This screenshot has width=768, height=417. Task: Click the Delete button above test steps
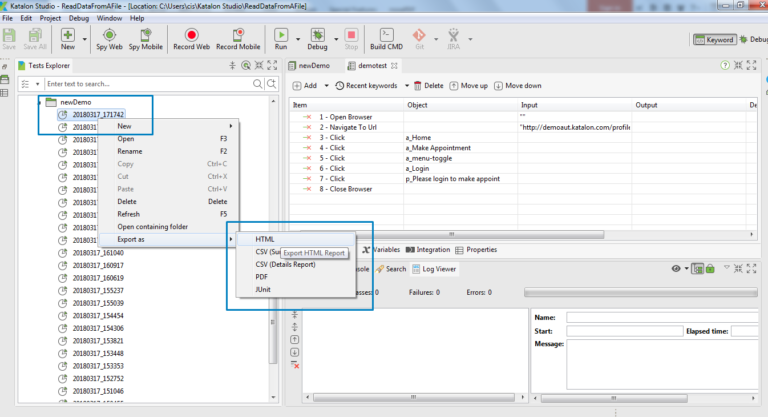[x=428, y=86]
